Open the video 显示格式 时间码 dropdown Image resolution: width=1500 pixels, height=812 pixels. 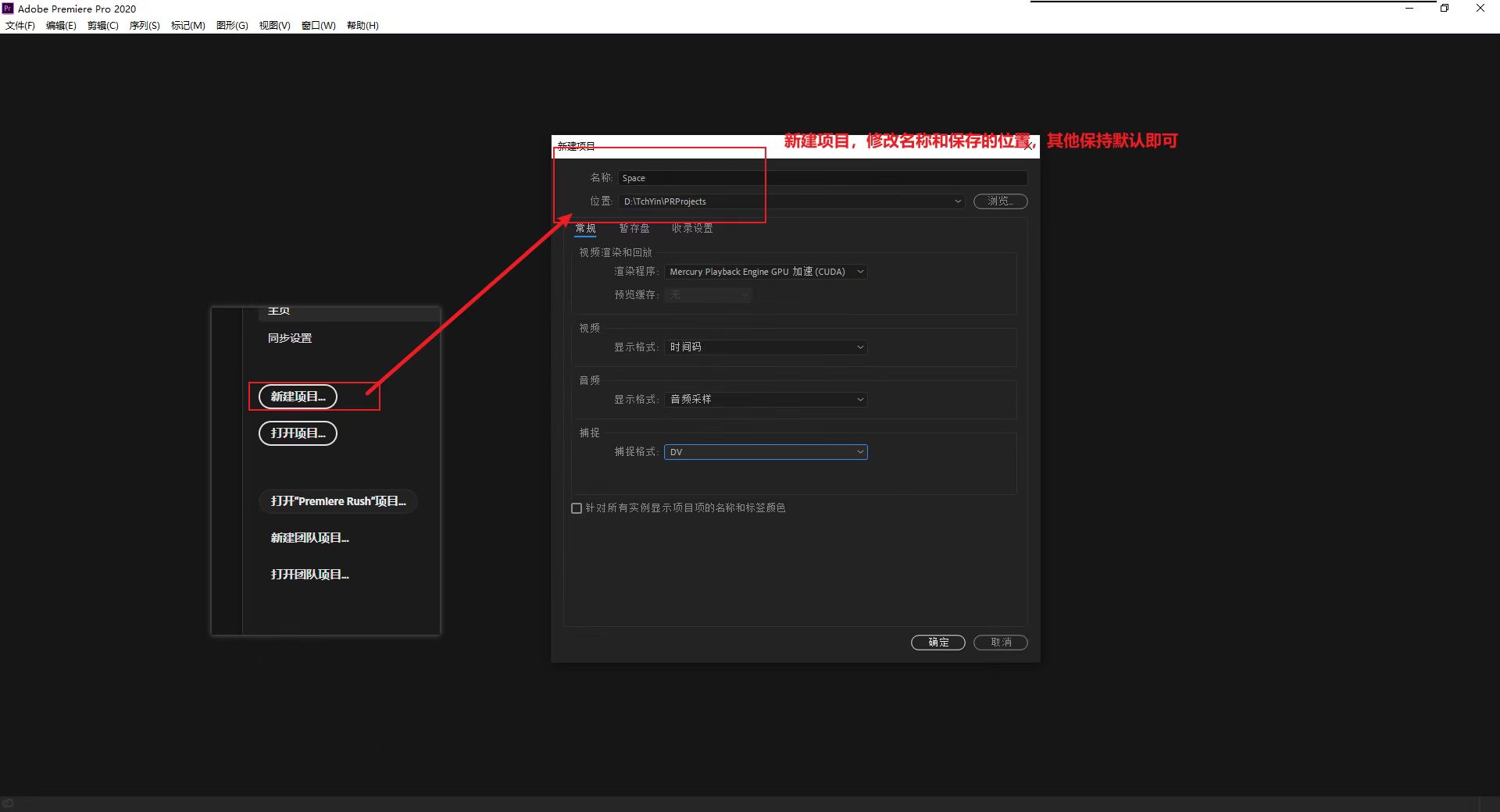tap(766, 347)
